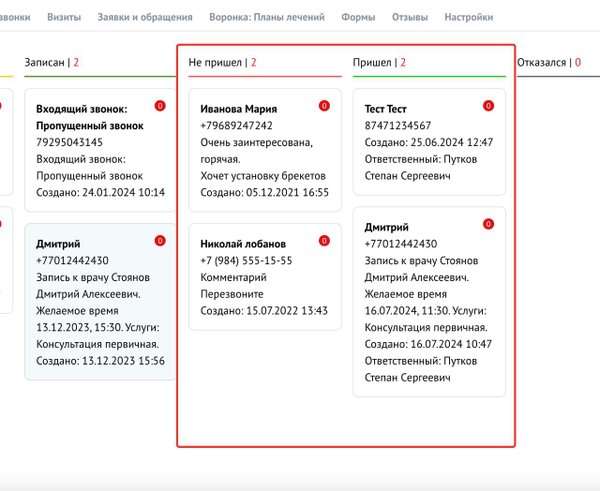Go to the Формы tab

358,17
